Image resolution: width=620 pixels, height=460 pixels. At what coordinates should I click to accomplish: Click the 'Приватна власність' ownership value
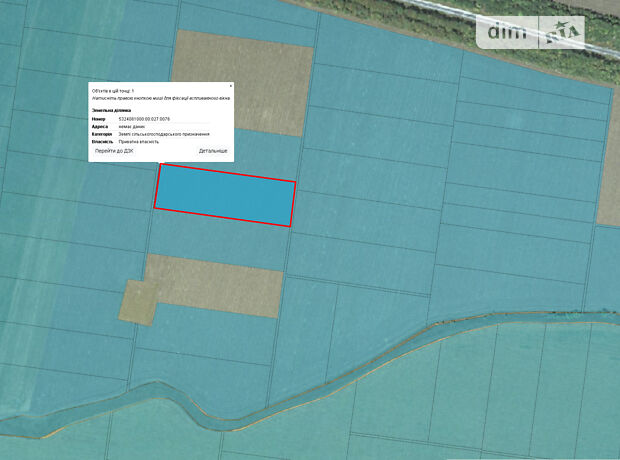tap(139, 141)
